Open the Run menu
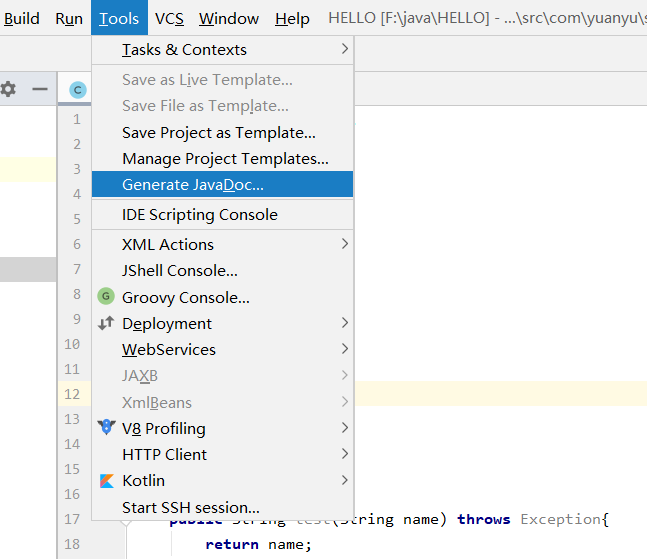This screenshot has height=559, width=647. [69, 18]
